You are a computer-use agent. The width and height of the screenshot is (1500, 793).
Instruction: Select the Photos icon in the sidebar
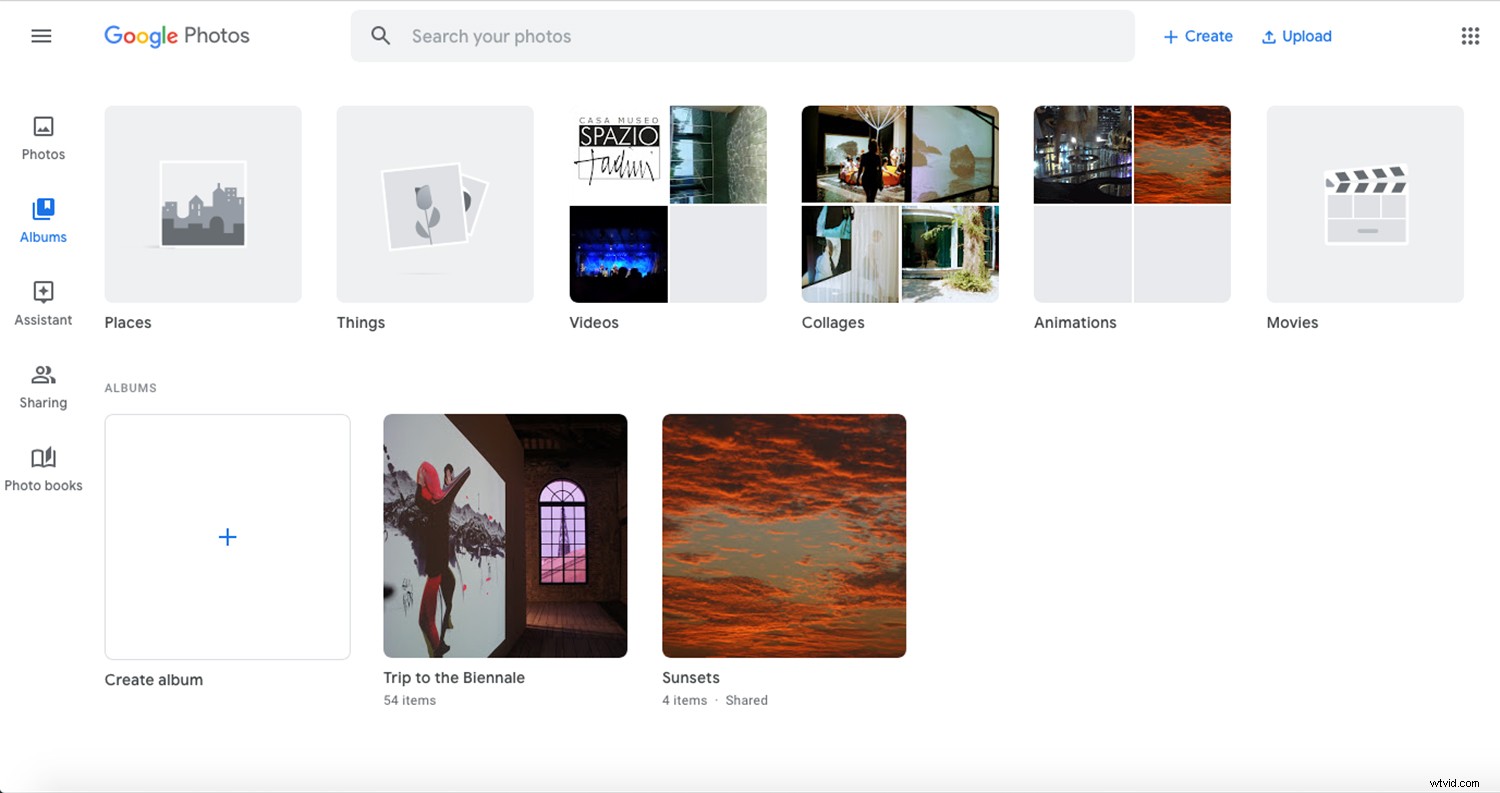[43, 128]
